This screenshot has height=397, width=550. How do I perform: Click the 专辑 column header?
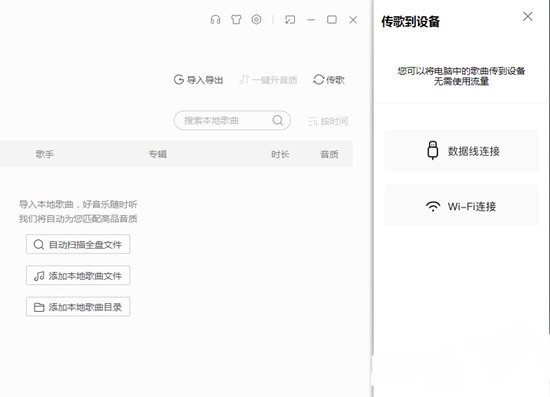click(x=157, y=154)
